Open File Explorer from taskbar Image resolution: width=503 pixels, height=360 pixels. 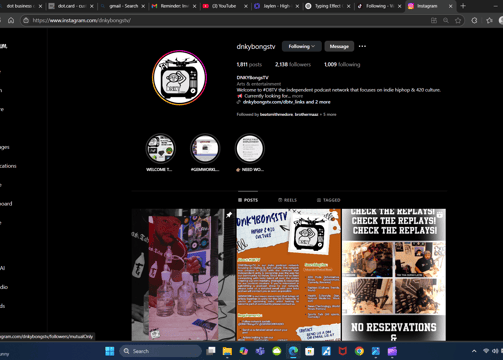coord(227,351)
